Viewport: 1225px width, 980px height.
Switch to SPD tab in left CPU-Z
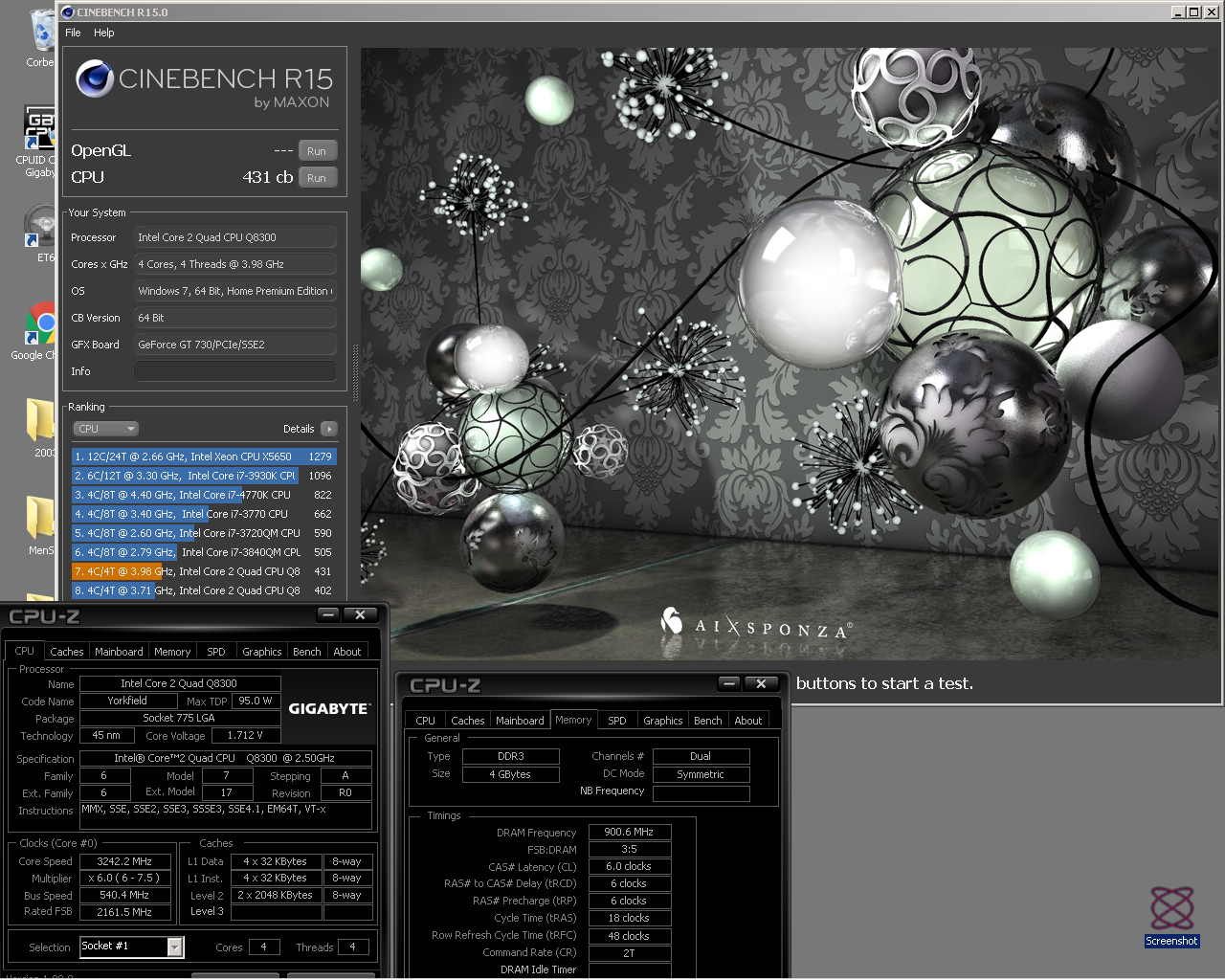coord(216,652)
